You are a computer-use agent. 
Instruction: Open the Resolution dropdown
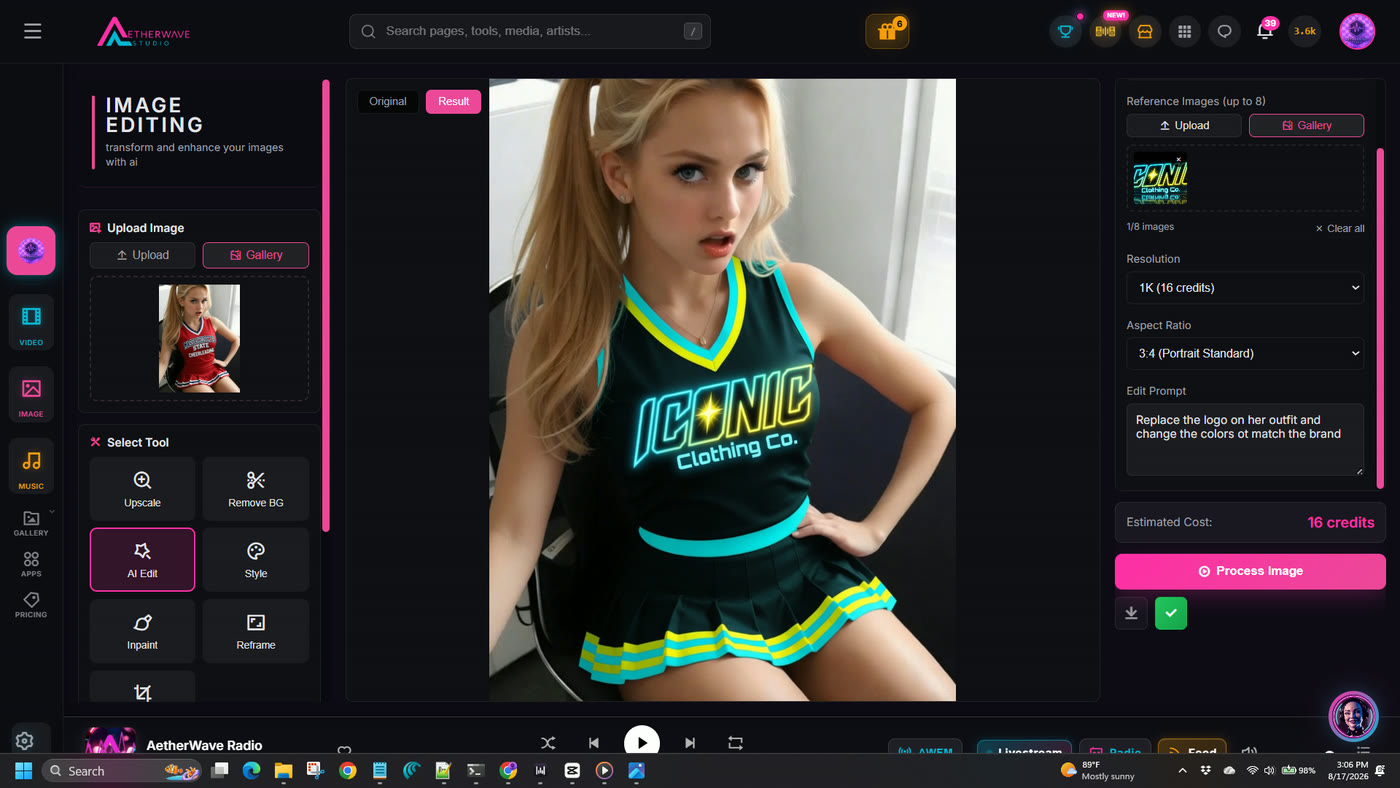click(x=1245, y=288)
